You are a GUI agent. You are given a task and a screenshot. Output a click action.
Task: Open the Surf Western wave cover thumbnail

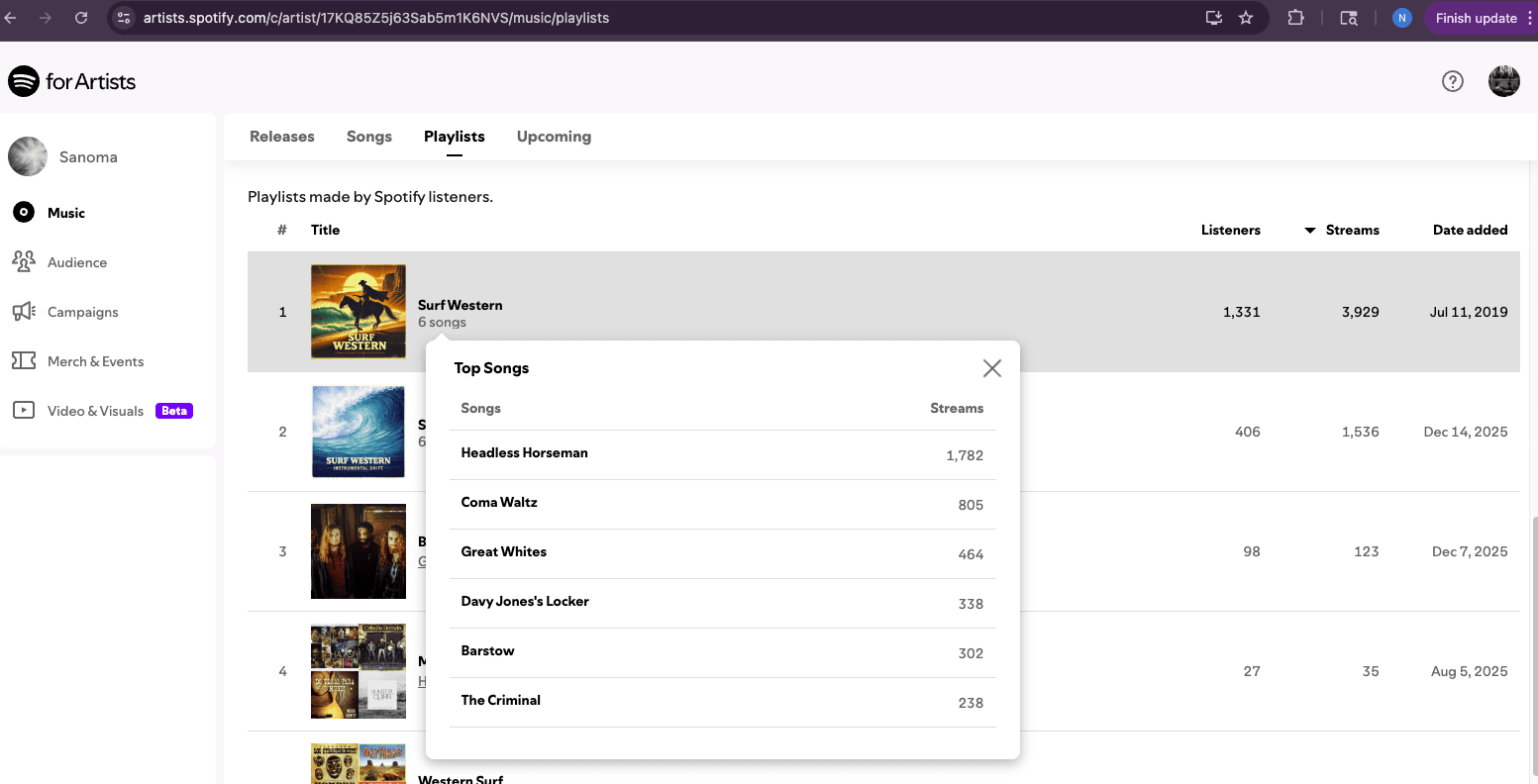tap(359, 432)
